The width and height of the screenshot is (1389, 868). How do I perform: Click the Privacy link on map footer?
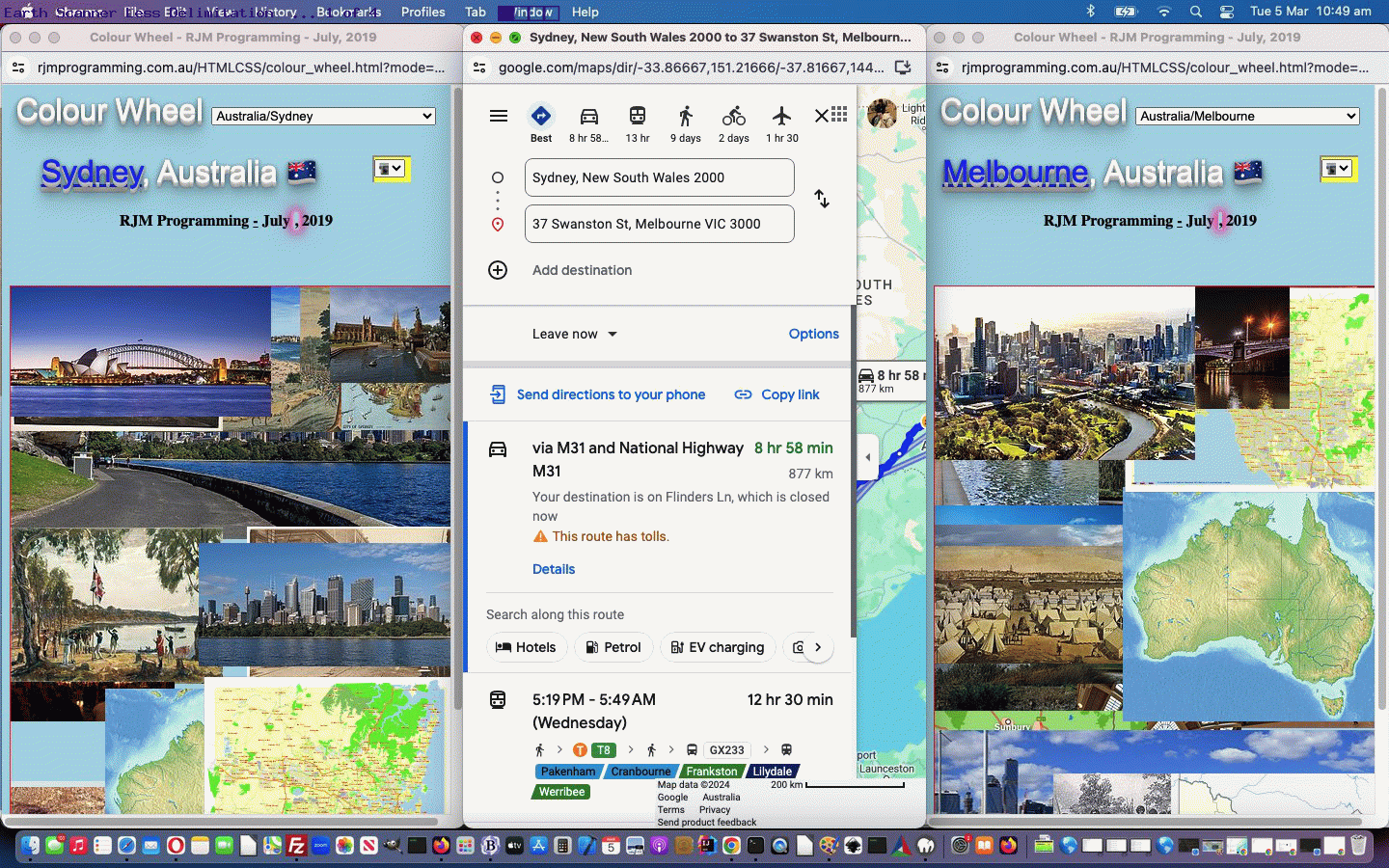(715, 810)
